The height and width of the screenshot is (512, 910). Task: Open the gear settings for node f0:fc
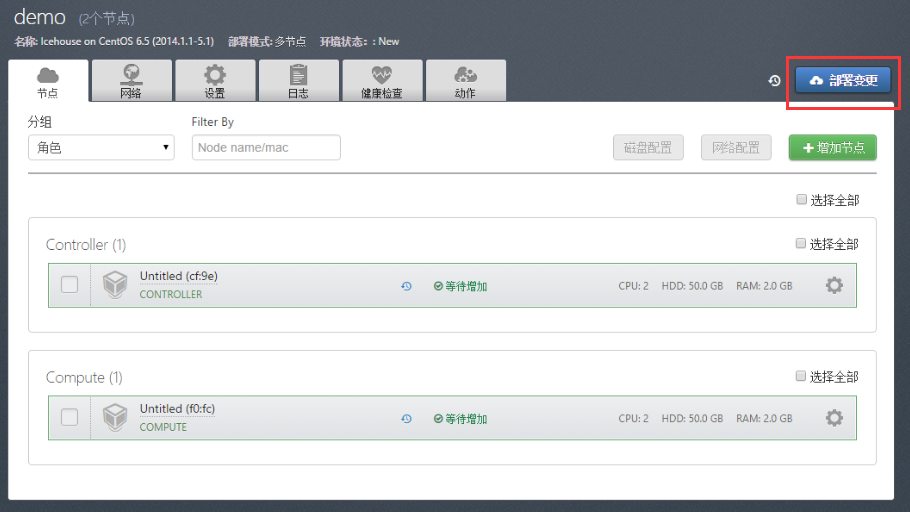coord(834,418)
